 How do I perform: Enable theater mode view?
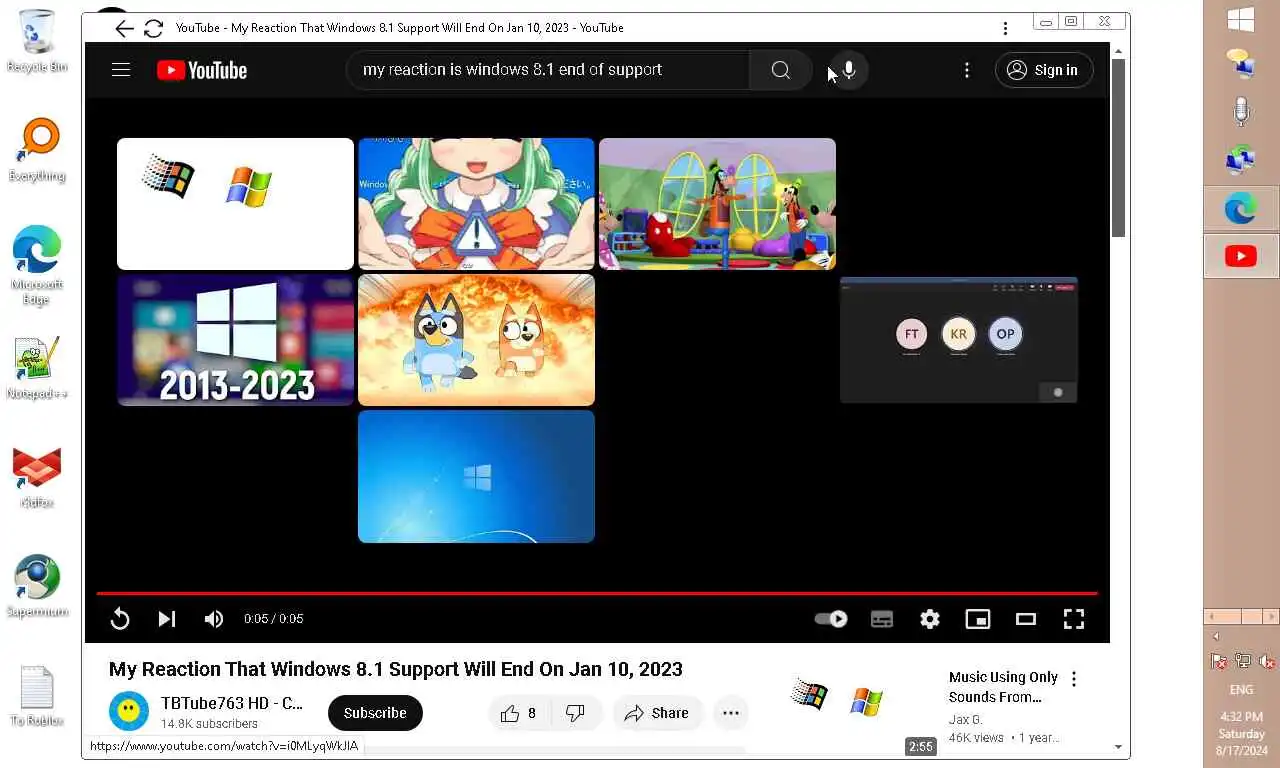1026,619
